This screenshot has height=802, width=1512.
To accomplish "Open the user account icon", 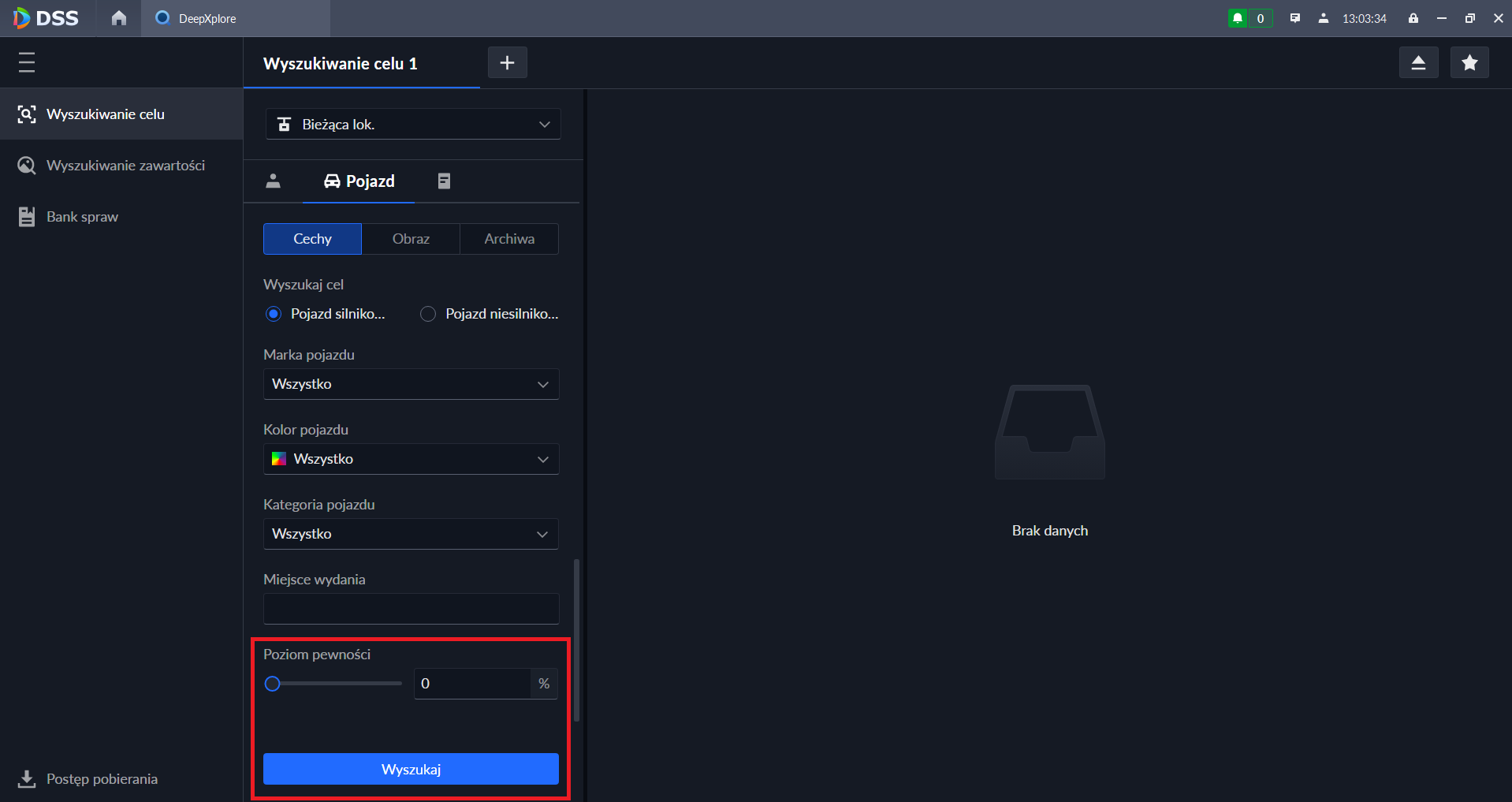I will pos(1323,18).
